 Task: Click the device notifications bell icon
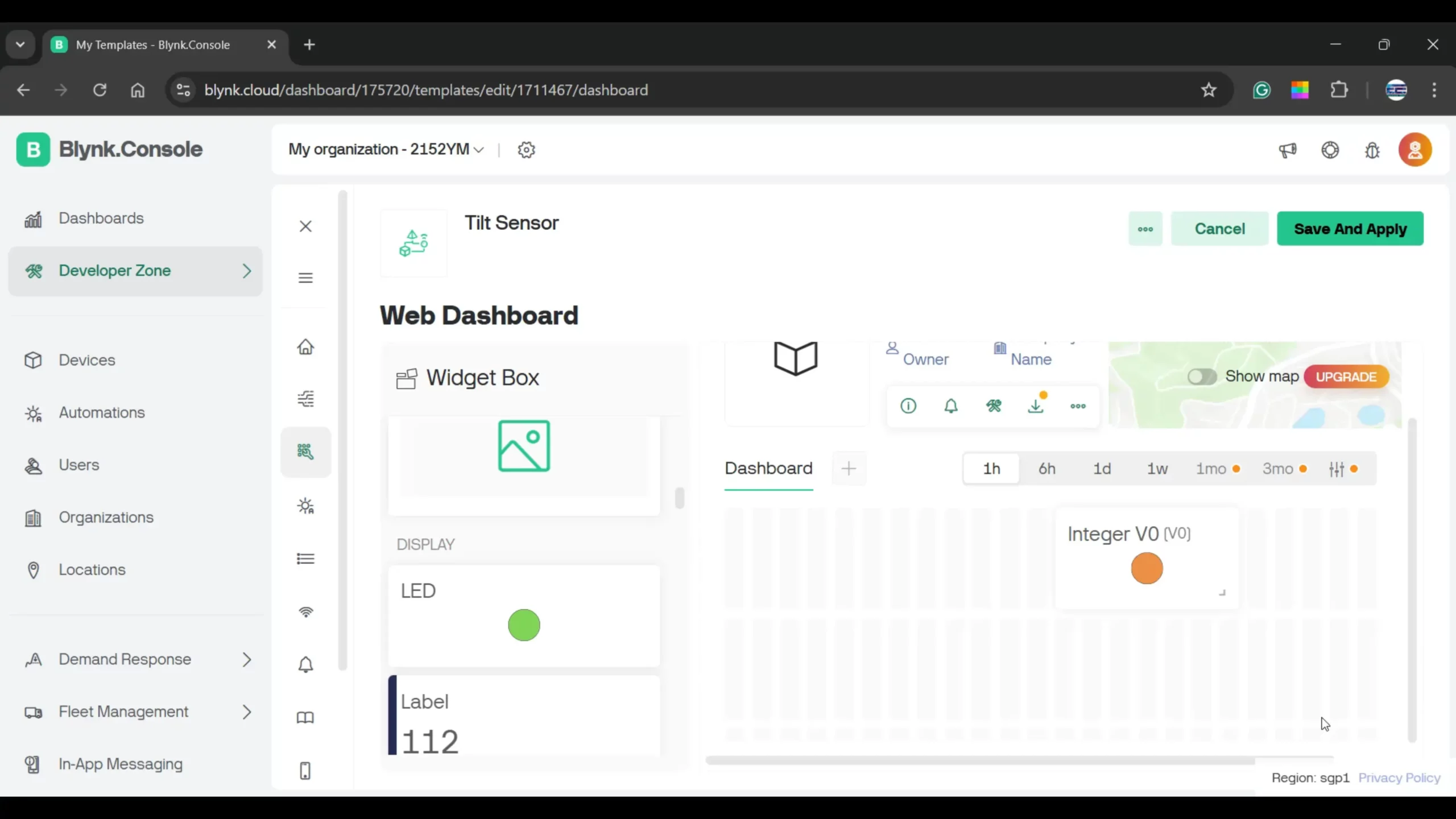pos(951,406)
